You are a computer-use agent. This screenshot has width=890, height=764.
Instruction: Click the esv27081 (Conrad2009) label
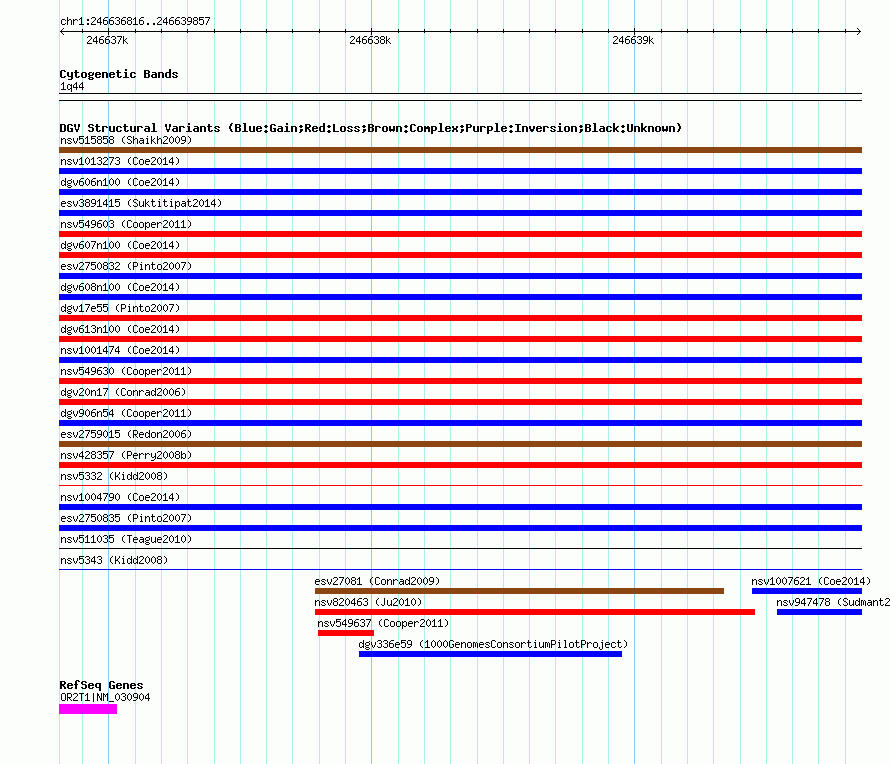(x=377, y=581)
